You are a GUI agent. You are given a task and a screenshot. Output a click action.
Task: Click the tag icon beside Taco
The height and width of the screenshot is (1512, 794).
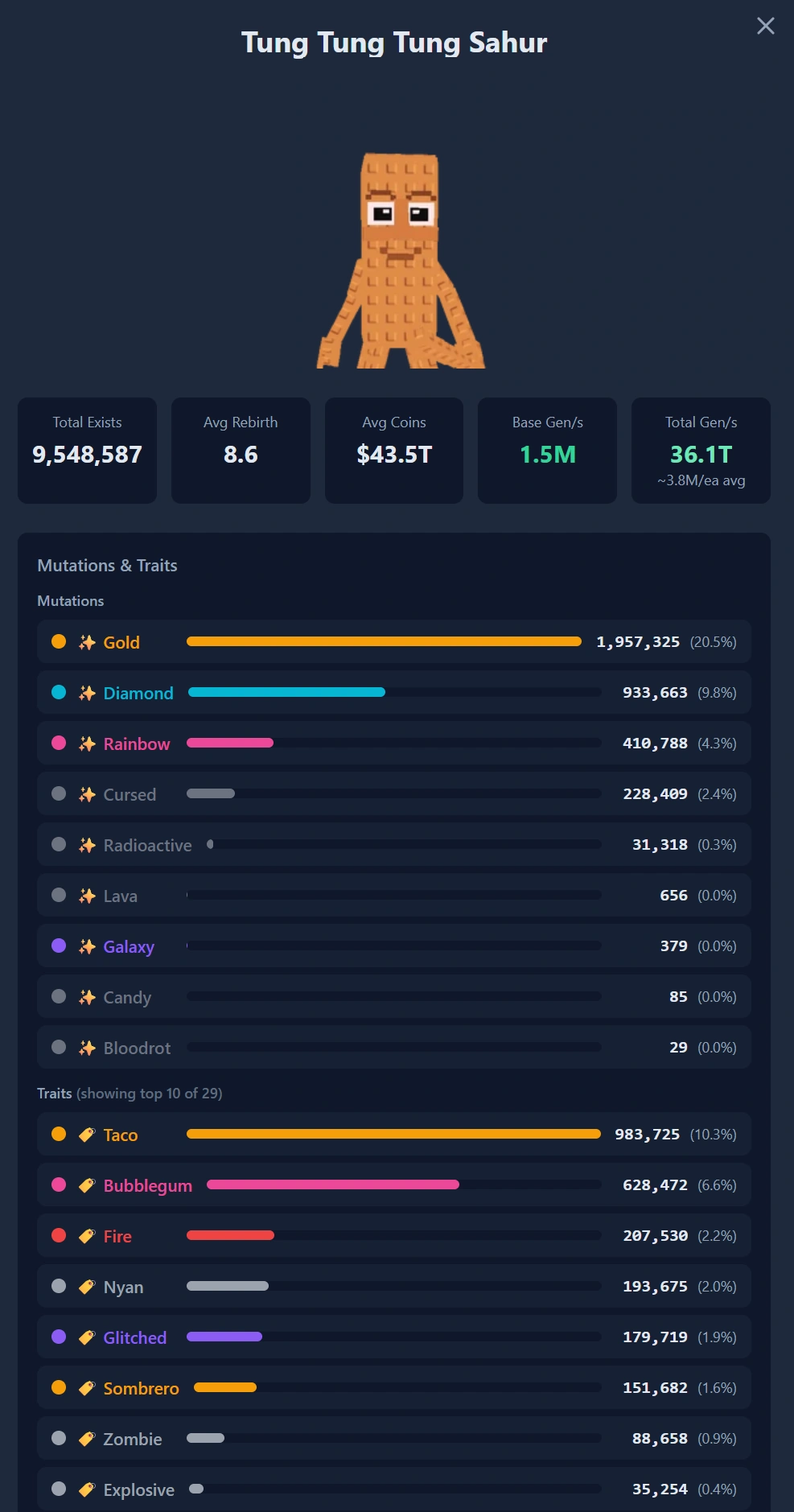click(x=87, y=1135)
